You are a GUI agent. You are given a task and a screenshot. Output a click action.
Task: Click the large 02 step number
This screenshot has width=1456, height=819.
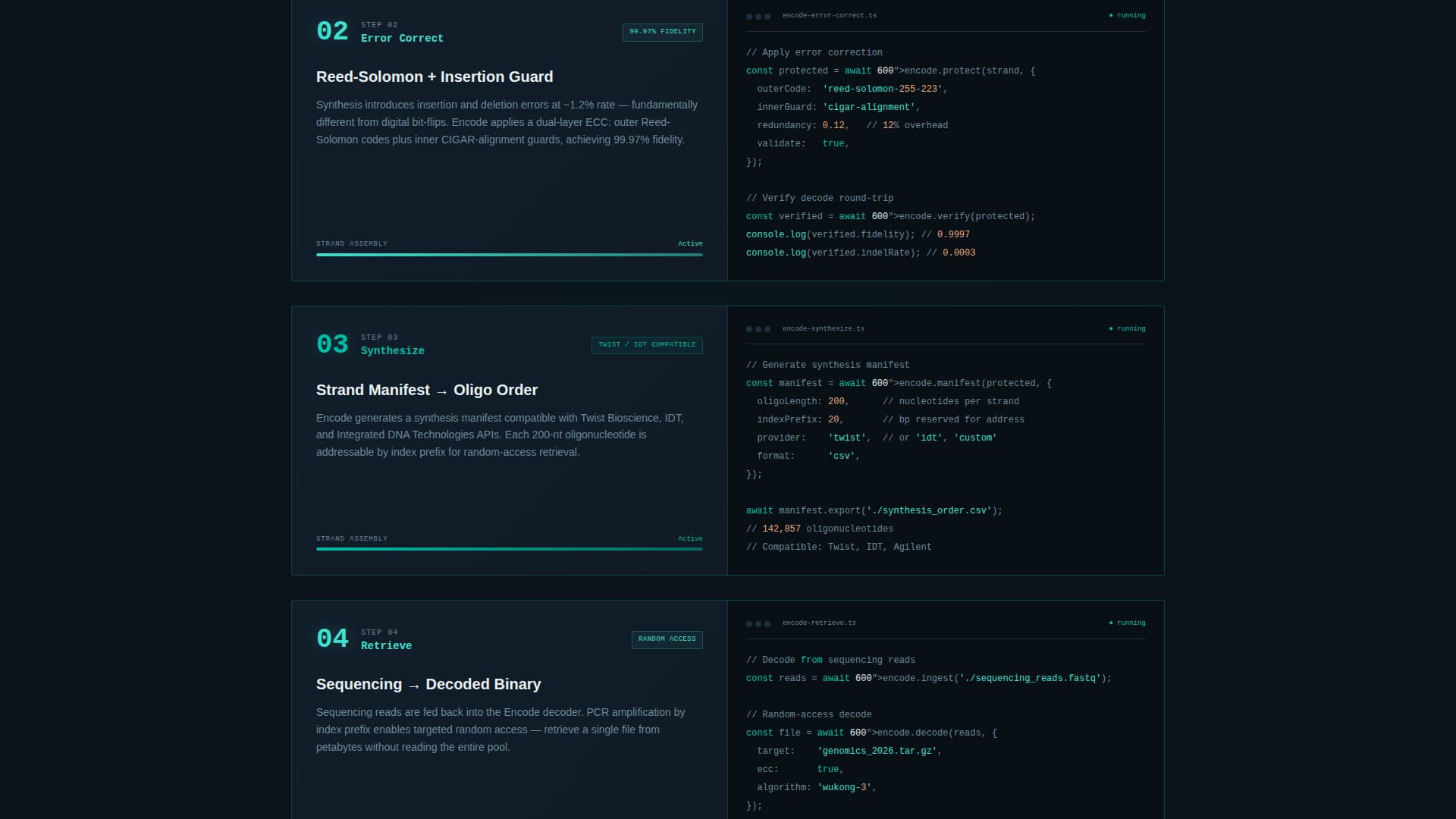click(x=332, y=32)
